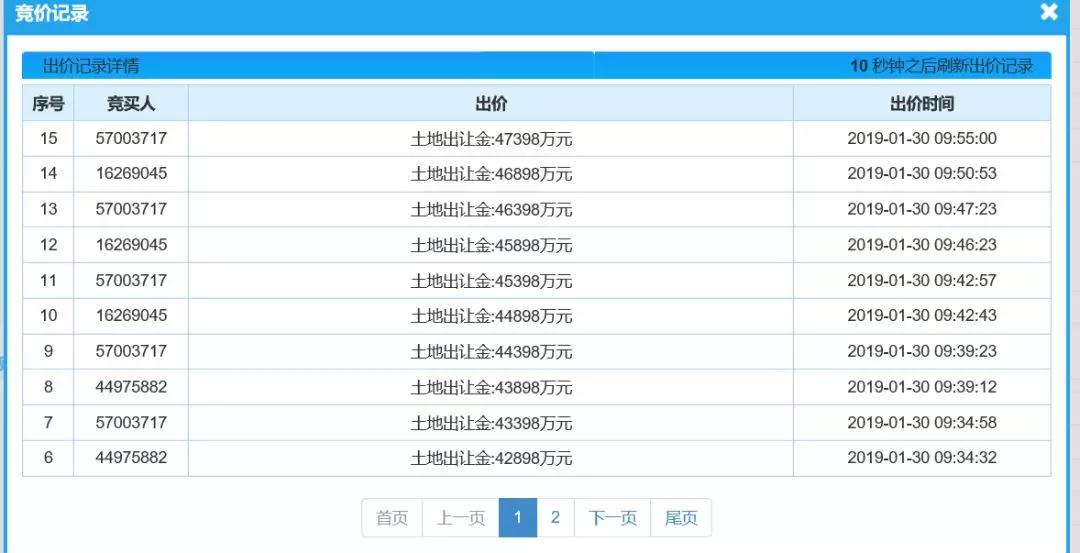Screen dimensions: 1080x553
Task: Click timestamp 2019-01-30 09:34:58
Action: point(921,422)
